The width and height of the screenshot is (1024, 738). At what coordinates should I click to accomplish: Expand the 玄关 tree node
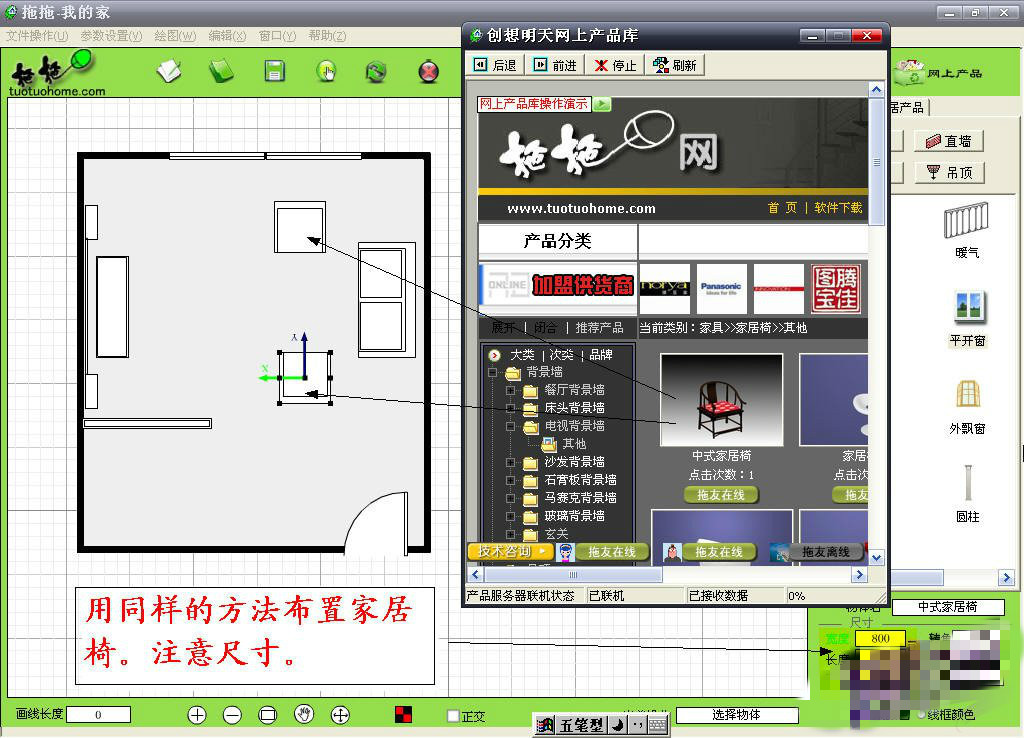511,534
